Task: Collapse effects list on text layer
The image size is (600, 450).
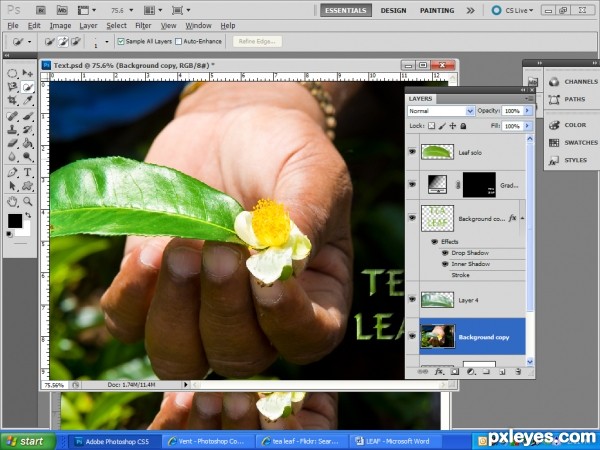Action: click(x=522, y=218)
